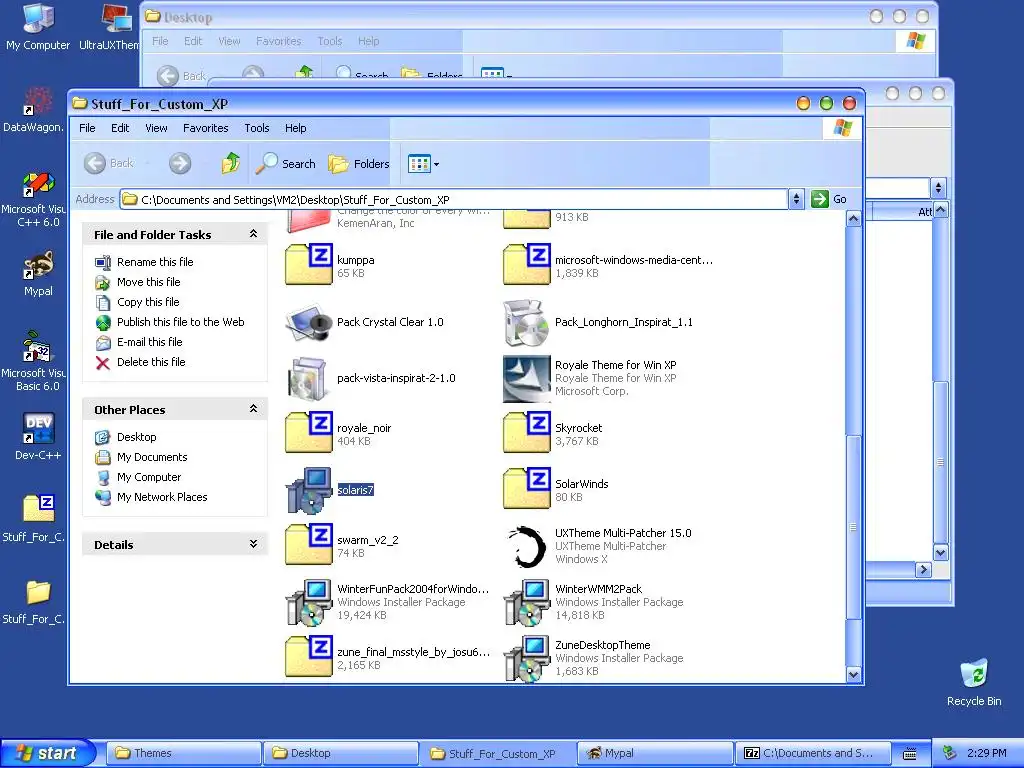Select ZuneDesktopTheme installer icon
The image size is (1024, 768).
527,658
